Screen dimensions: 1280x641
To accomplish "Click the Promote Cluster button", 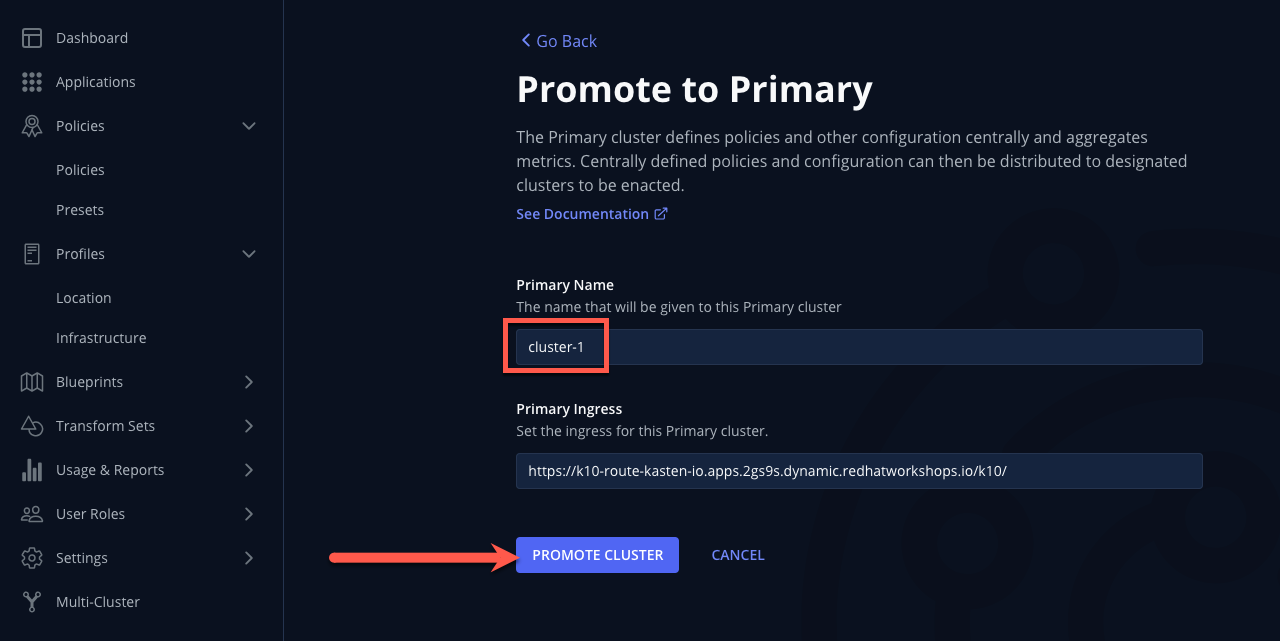I will pyautogui.click(x=597, y=555).
